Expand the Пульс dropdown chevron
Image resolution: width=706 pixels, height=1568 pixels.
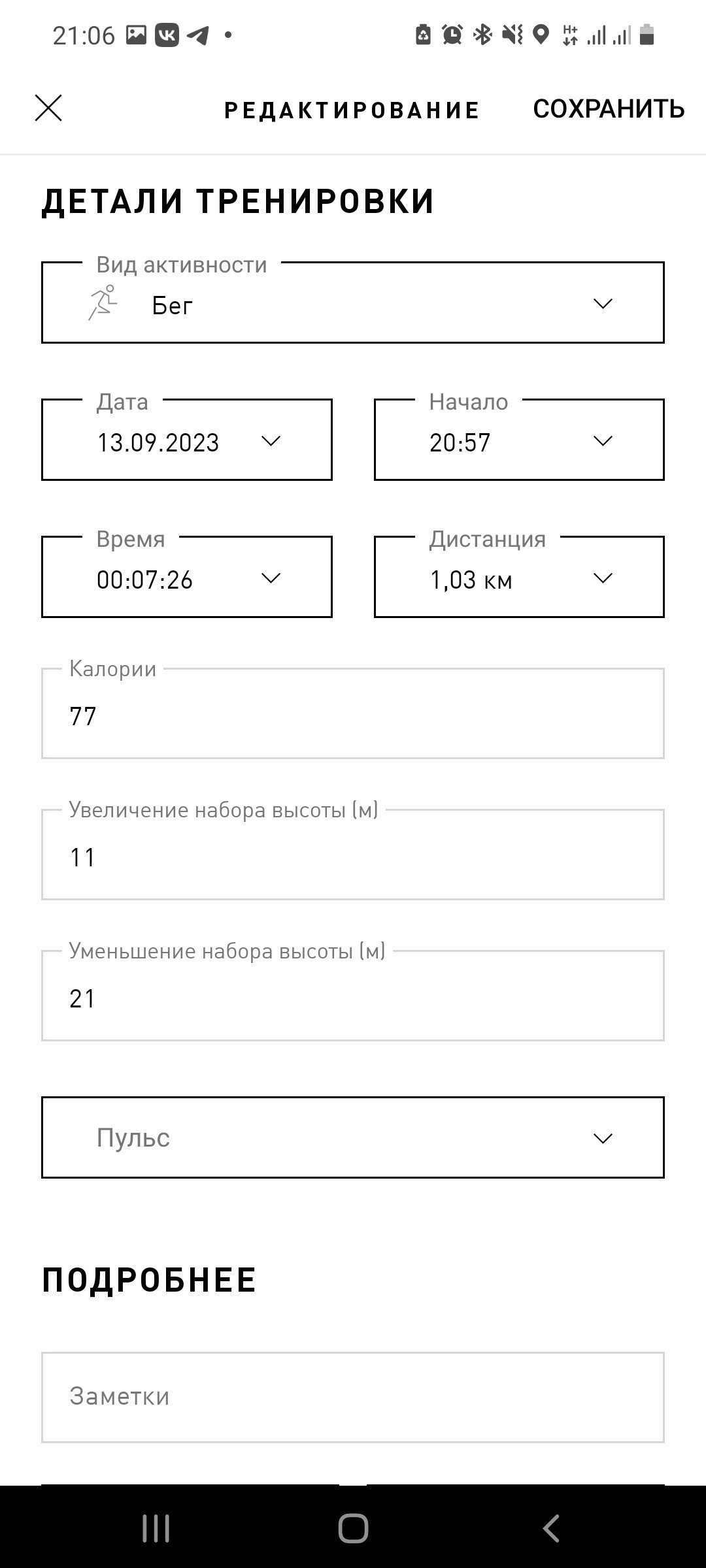click(602, 1138)
